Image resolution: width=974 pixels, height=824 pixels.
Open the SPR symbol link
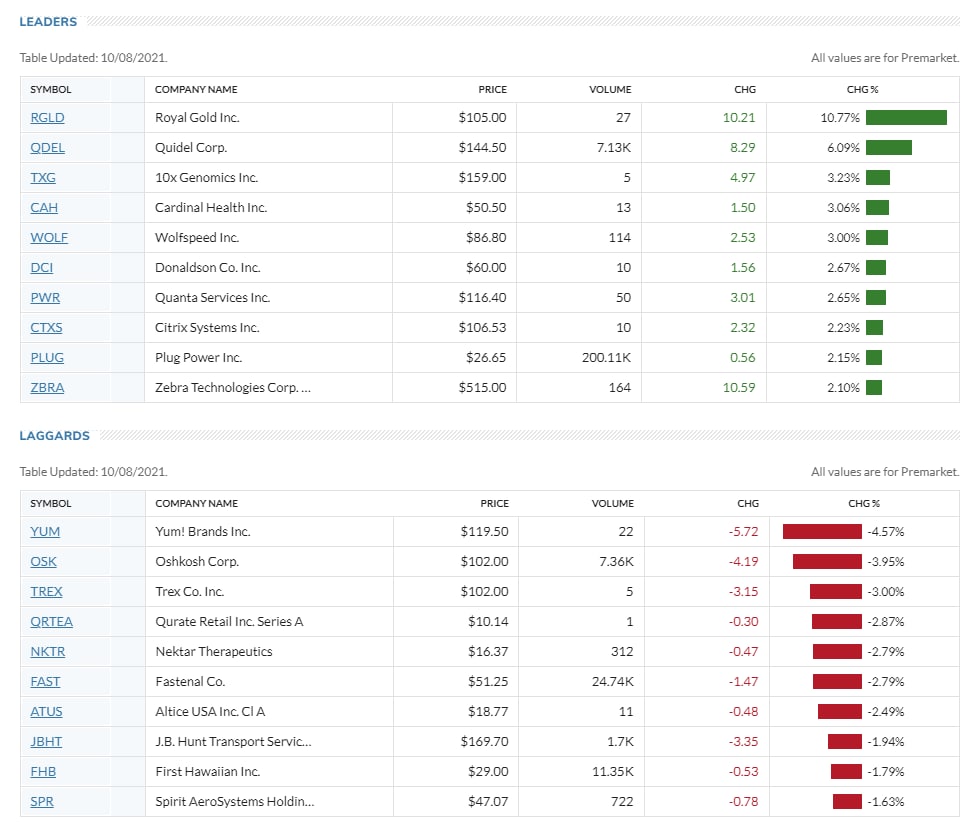[42, 802]
